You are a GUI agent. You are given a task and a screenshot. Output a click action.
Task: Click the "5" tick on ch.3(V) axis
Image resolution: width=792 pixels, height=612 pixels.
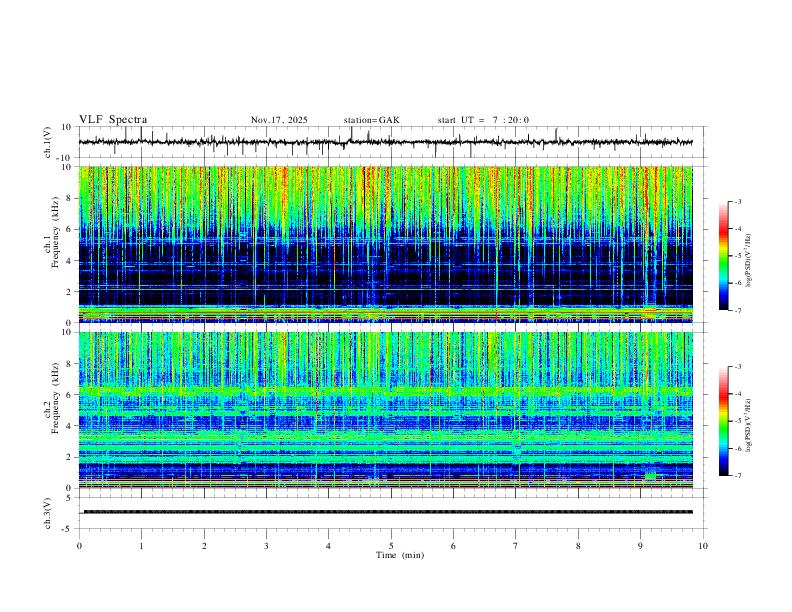(69, 498)
